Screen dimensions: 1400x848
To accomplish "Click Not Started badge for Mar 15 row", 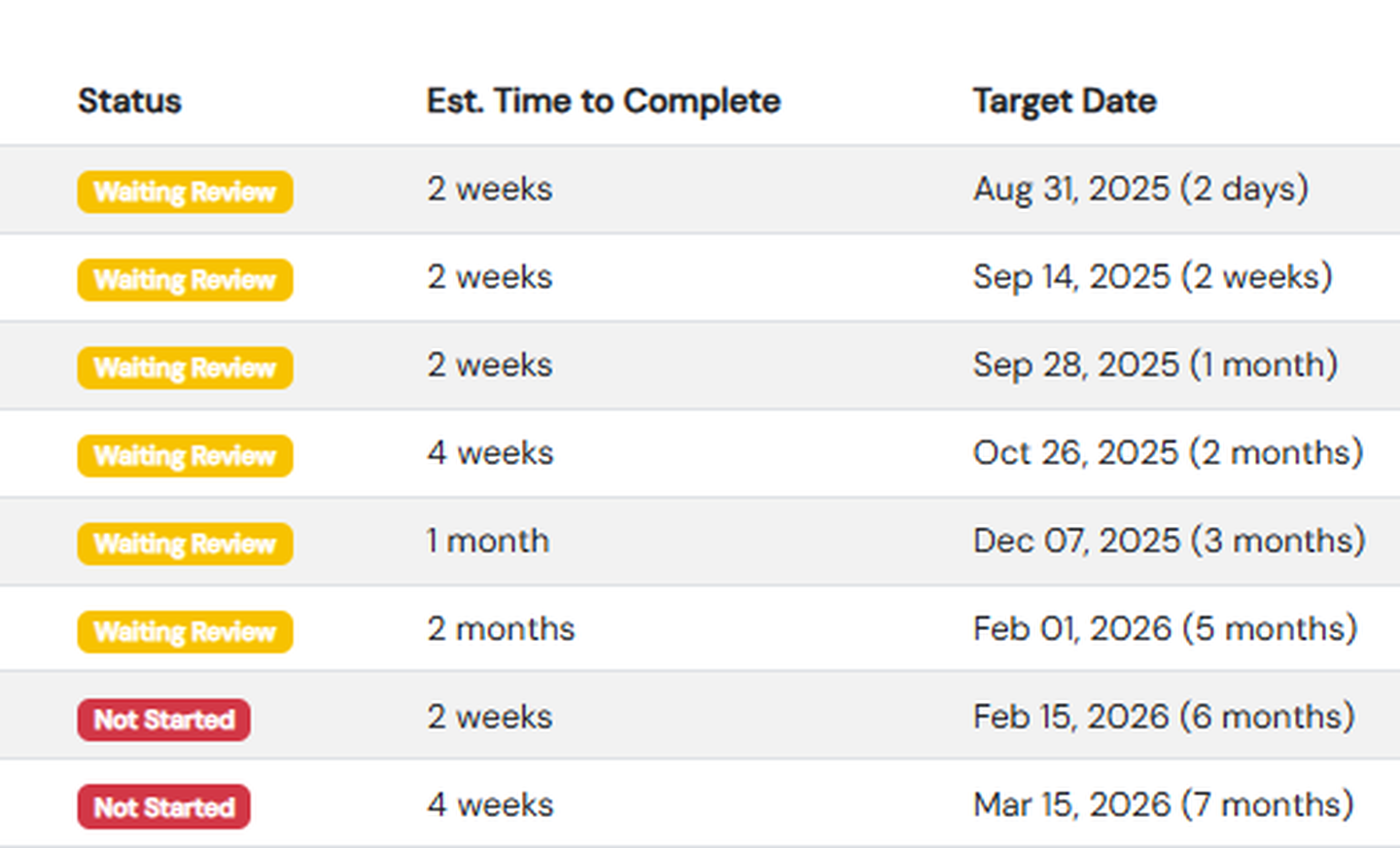I will tap(164, 807).
